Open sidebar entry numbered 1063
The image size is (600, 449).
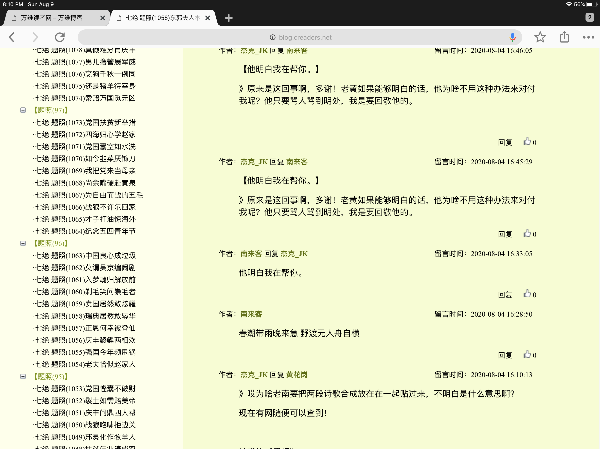pyautogui.click(x=85, y=256)
